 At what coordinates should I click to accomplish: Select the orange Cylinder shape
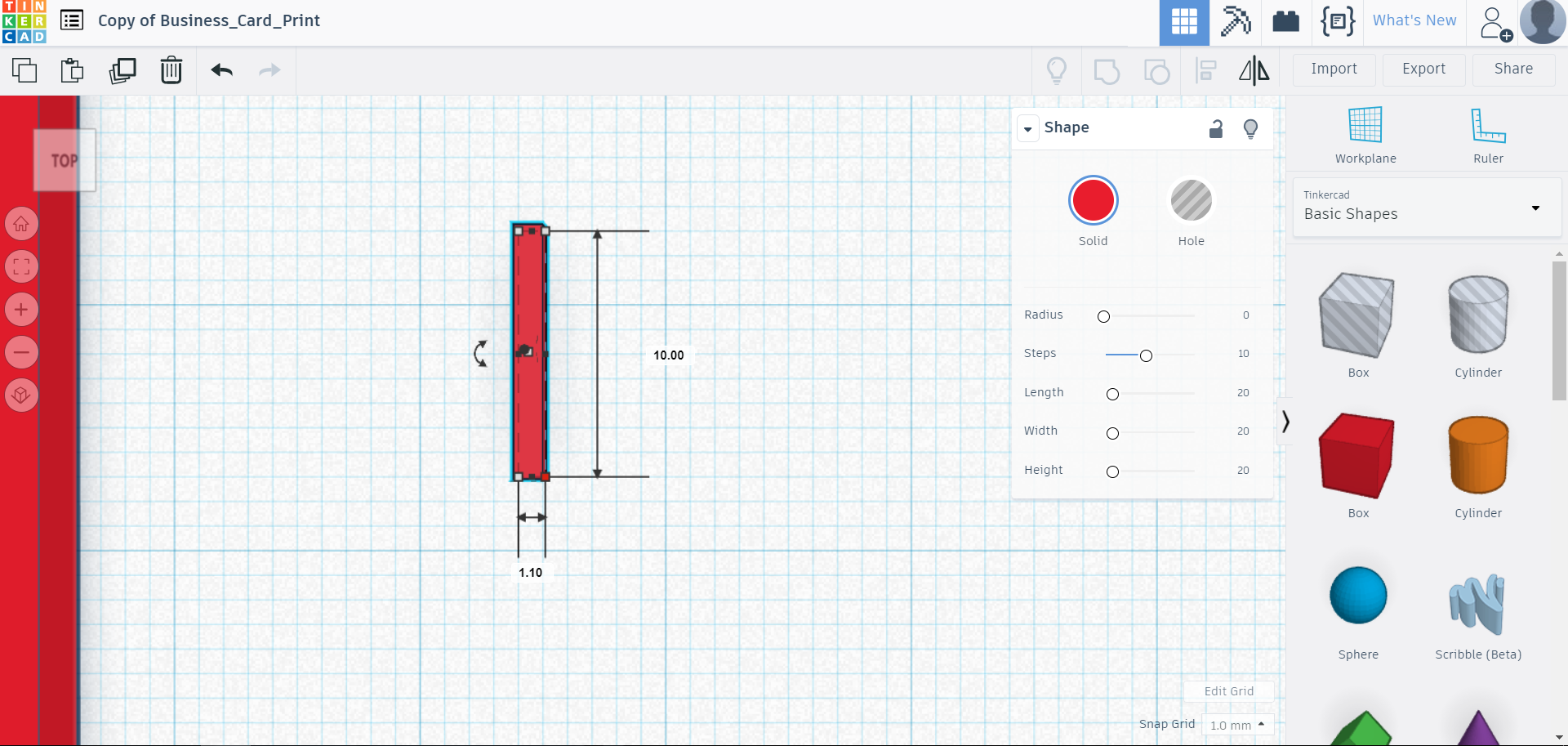coord(1478,455)
